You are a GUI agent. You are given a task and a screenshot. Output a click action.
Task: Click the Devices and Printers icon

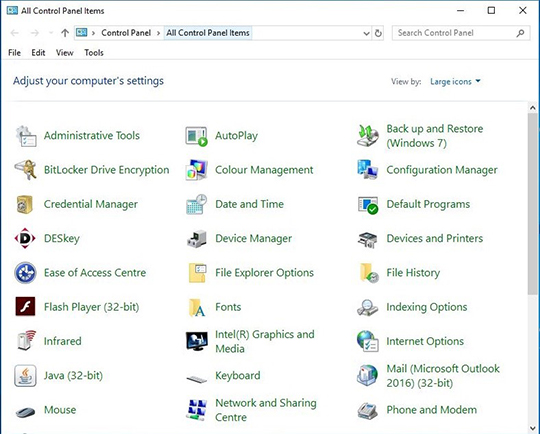(x=368, y=240)
